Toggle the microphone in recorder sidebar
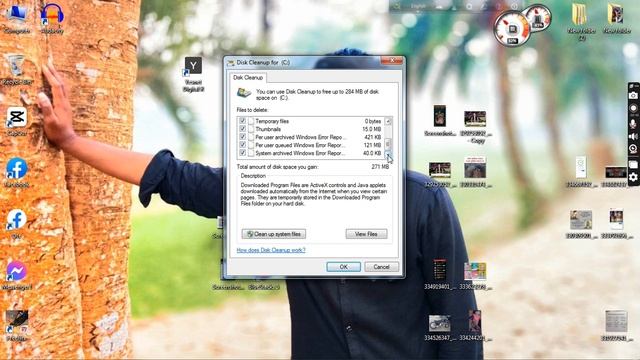 (x=633, y=123)
